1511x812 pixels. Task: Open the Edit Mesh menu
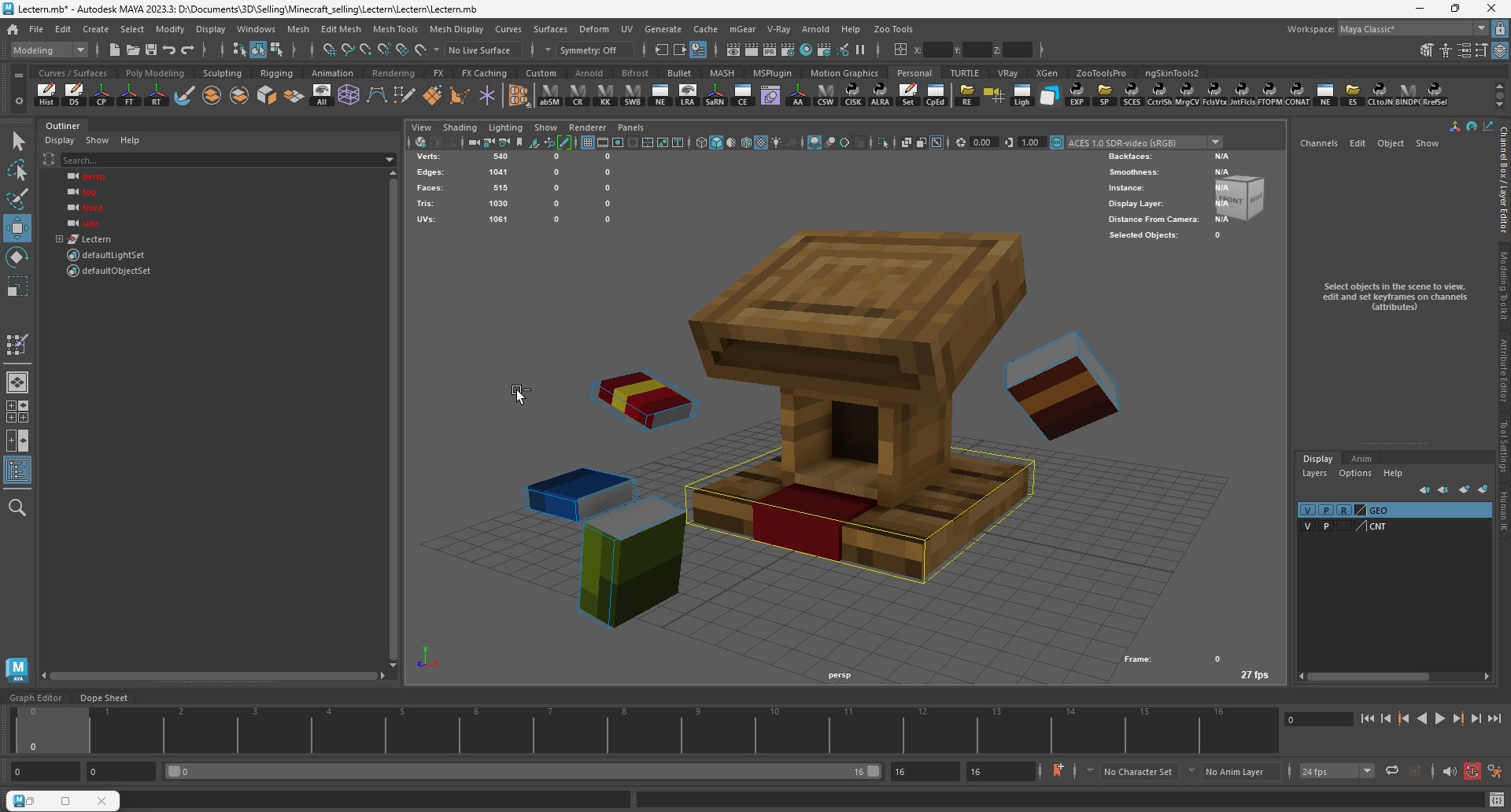click(341, 29)
